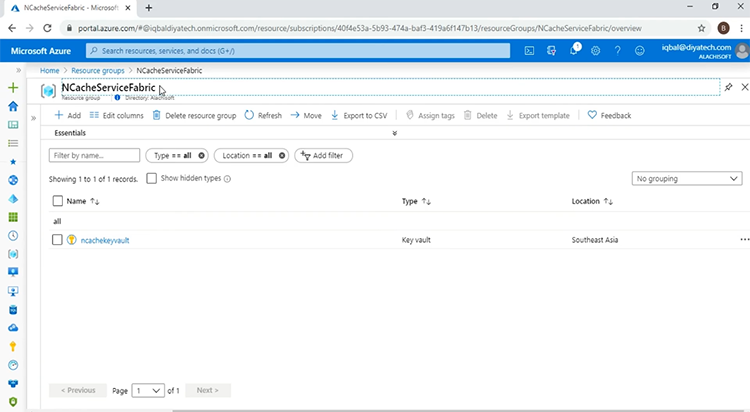This screenshot has height=412, width=750.
Task: Enable Show hidden types checkbox
Action: [x=152, y=178]
